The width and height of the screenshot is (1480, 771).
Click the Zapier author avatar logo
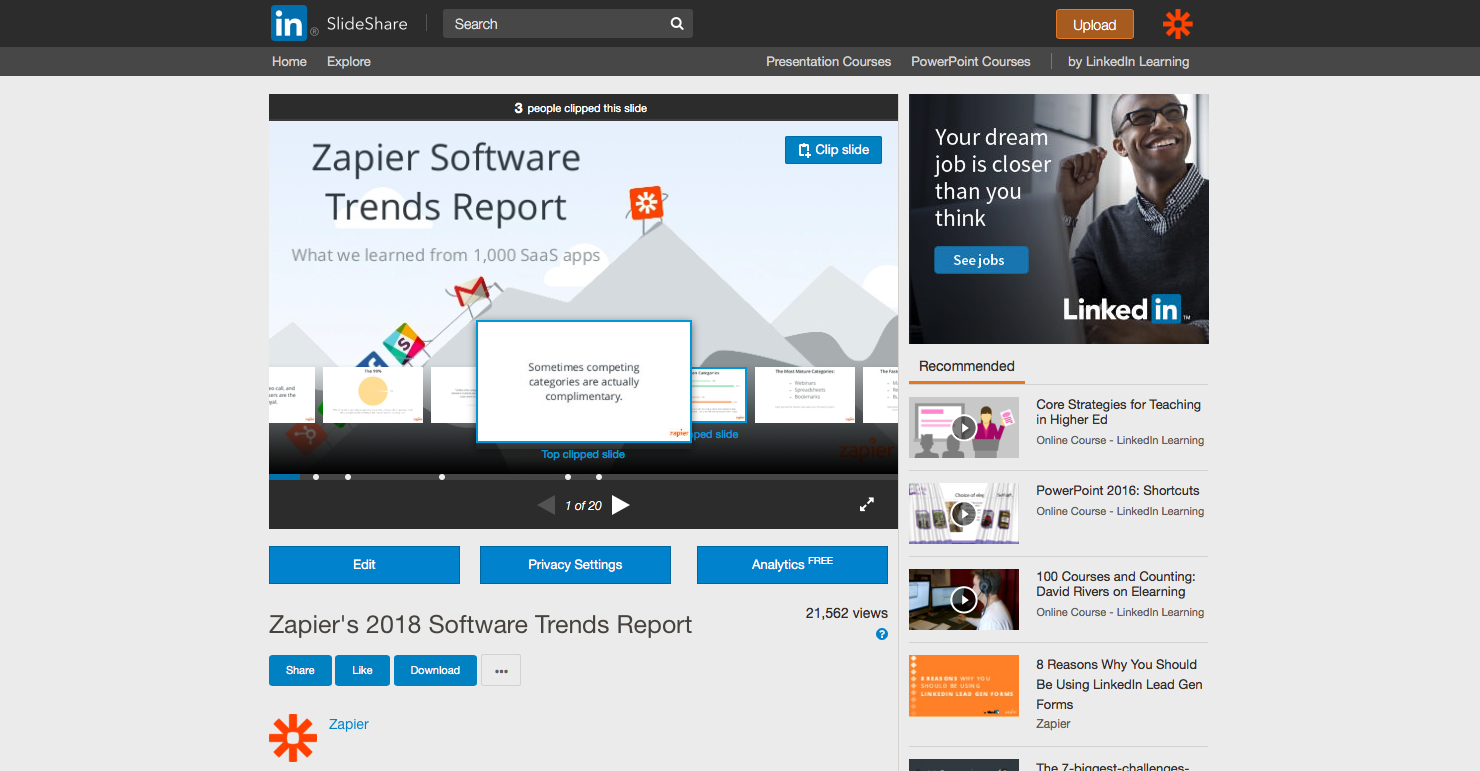[293, 738]
